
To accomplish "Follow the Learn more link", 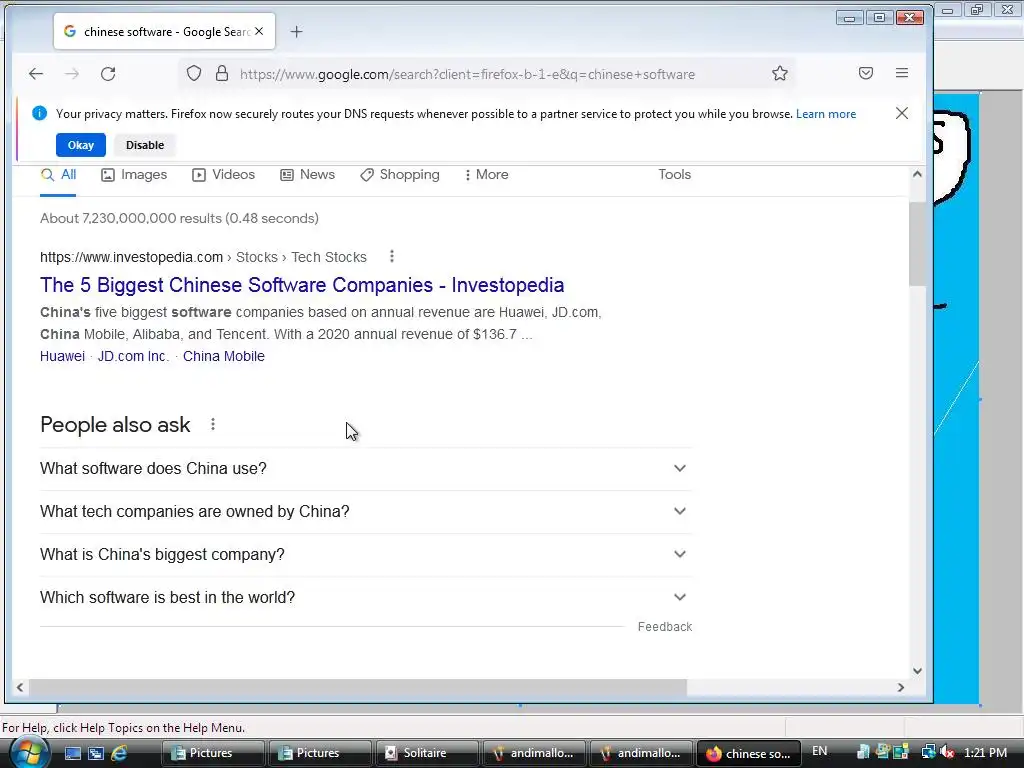I will coord(826,114).
